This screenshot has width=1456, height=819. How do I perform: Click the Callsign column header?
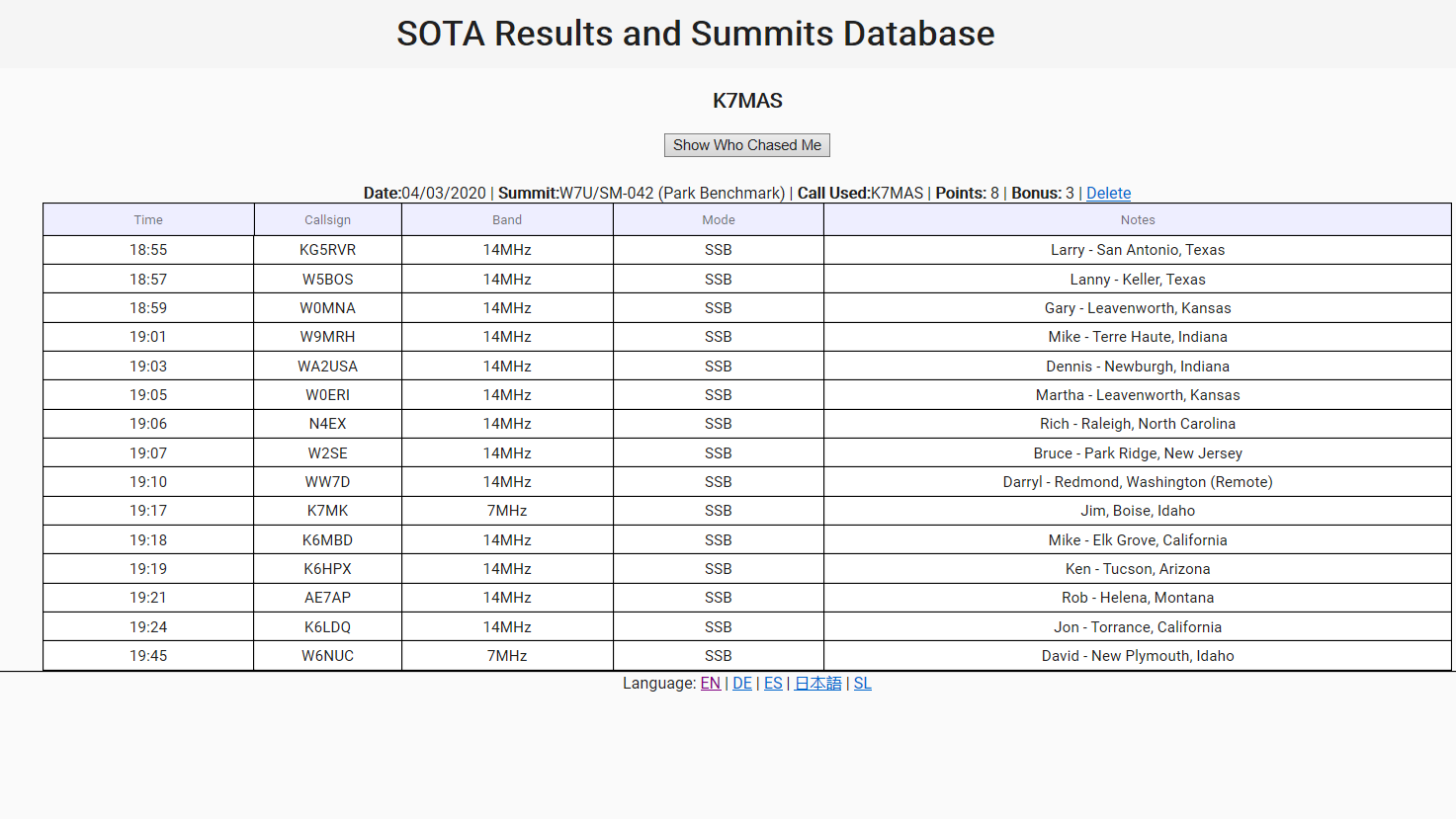click(327, 220)
